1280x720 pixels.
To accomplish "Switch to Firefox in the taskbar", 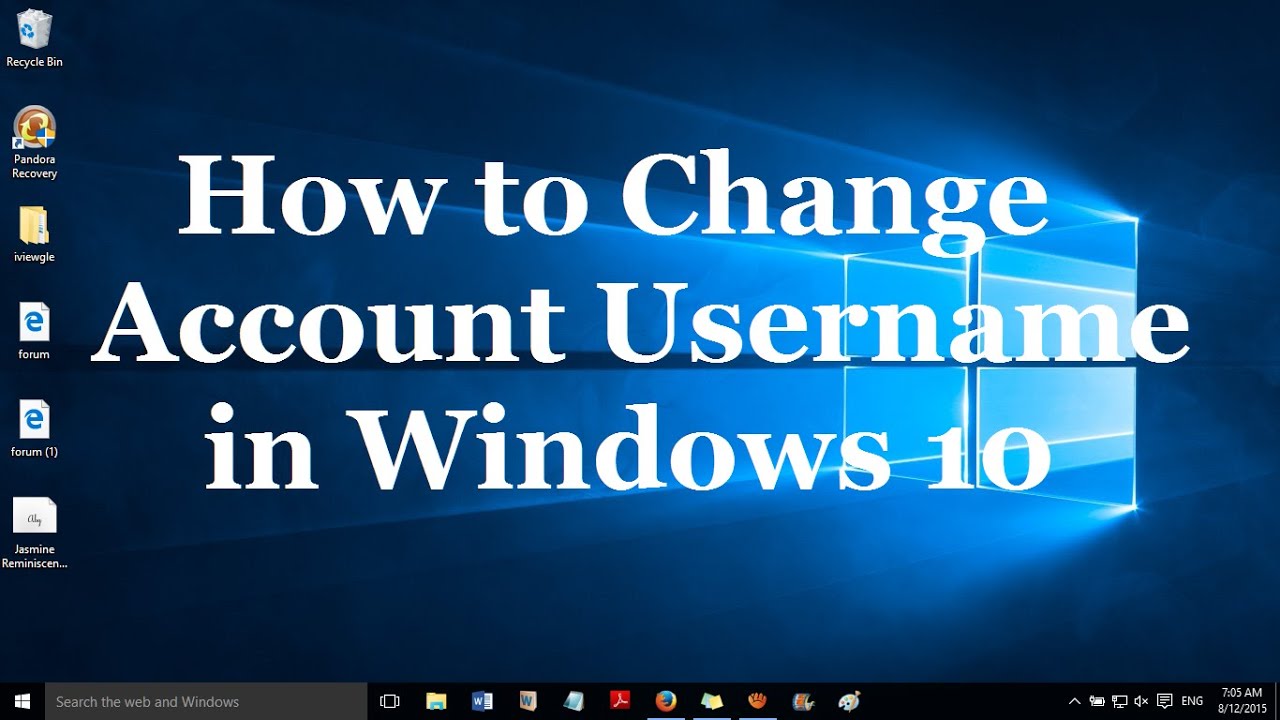I will (666, 701).
